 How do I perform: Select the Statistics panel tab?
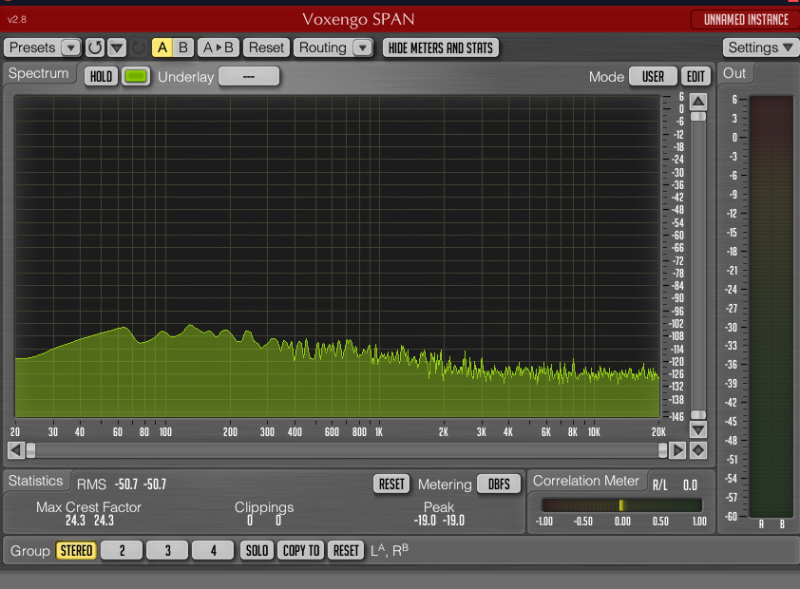click(x=36, y=481)
